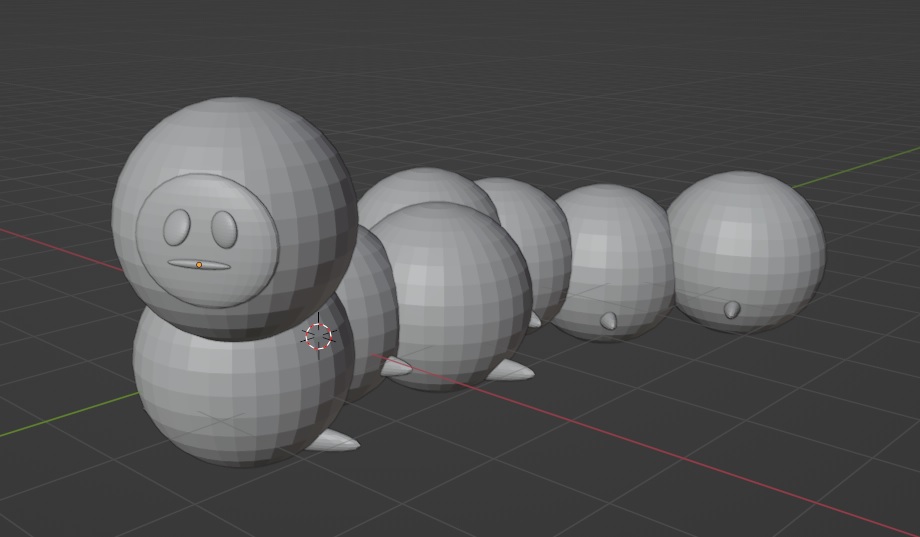Select the small foot on the rearmost sphere
The width and height of the screenshot is (920, 537).
coord(732,309)
